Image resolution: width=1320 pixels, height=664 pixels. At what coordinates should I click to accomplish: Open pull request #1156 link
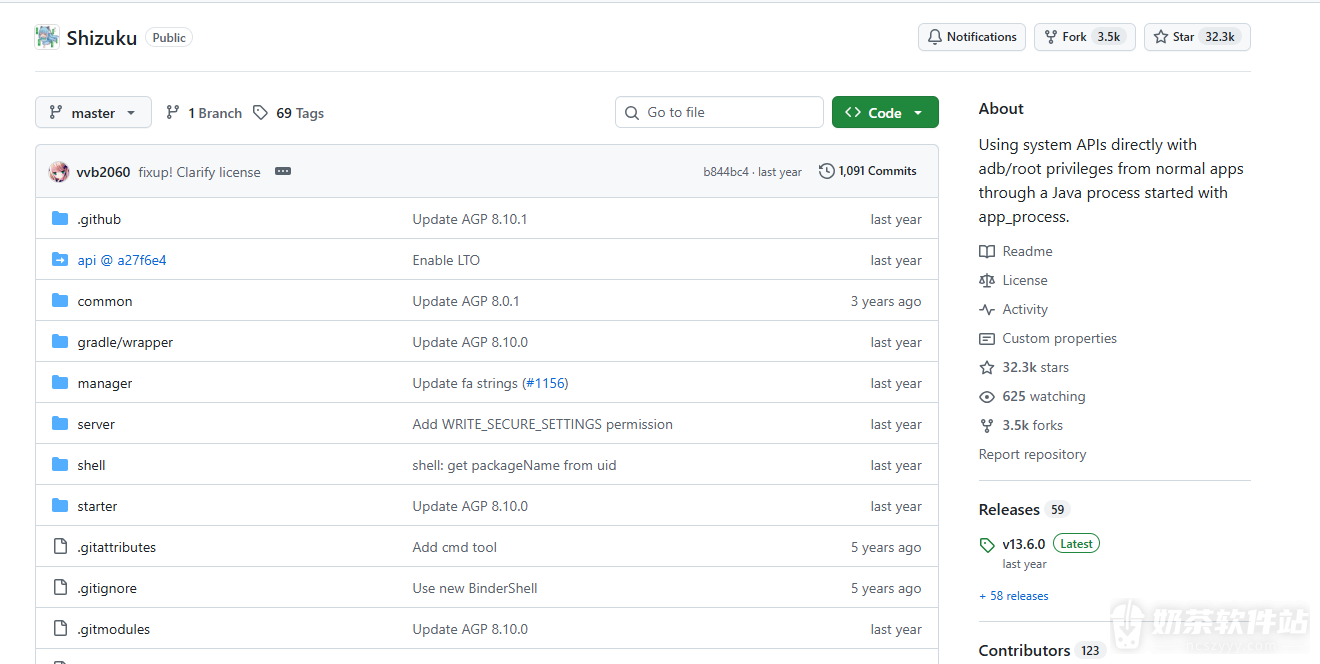545,383
